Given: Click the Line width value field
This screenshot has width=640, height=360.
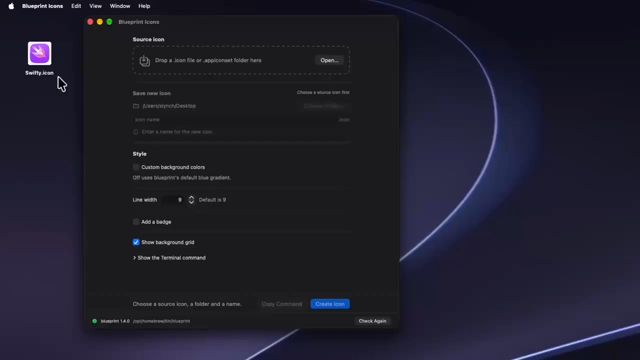Looking at the screenshot, I should click(x=173, y=200).
